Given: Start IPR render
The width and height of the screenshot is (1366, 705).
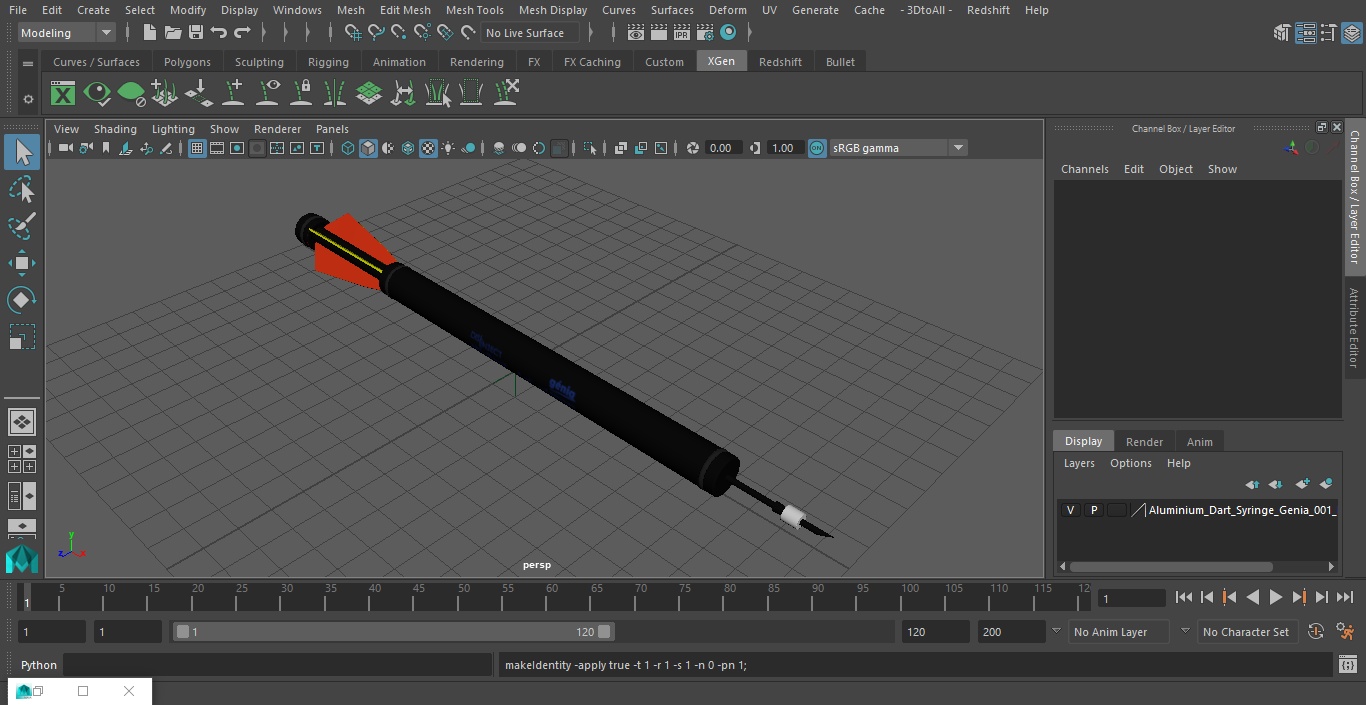Looking at the screenshot, I should click(682, 33).
